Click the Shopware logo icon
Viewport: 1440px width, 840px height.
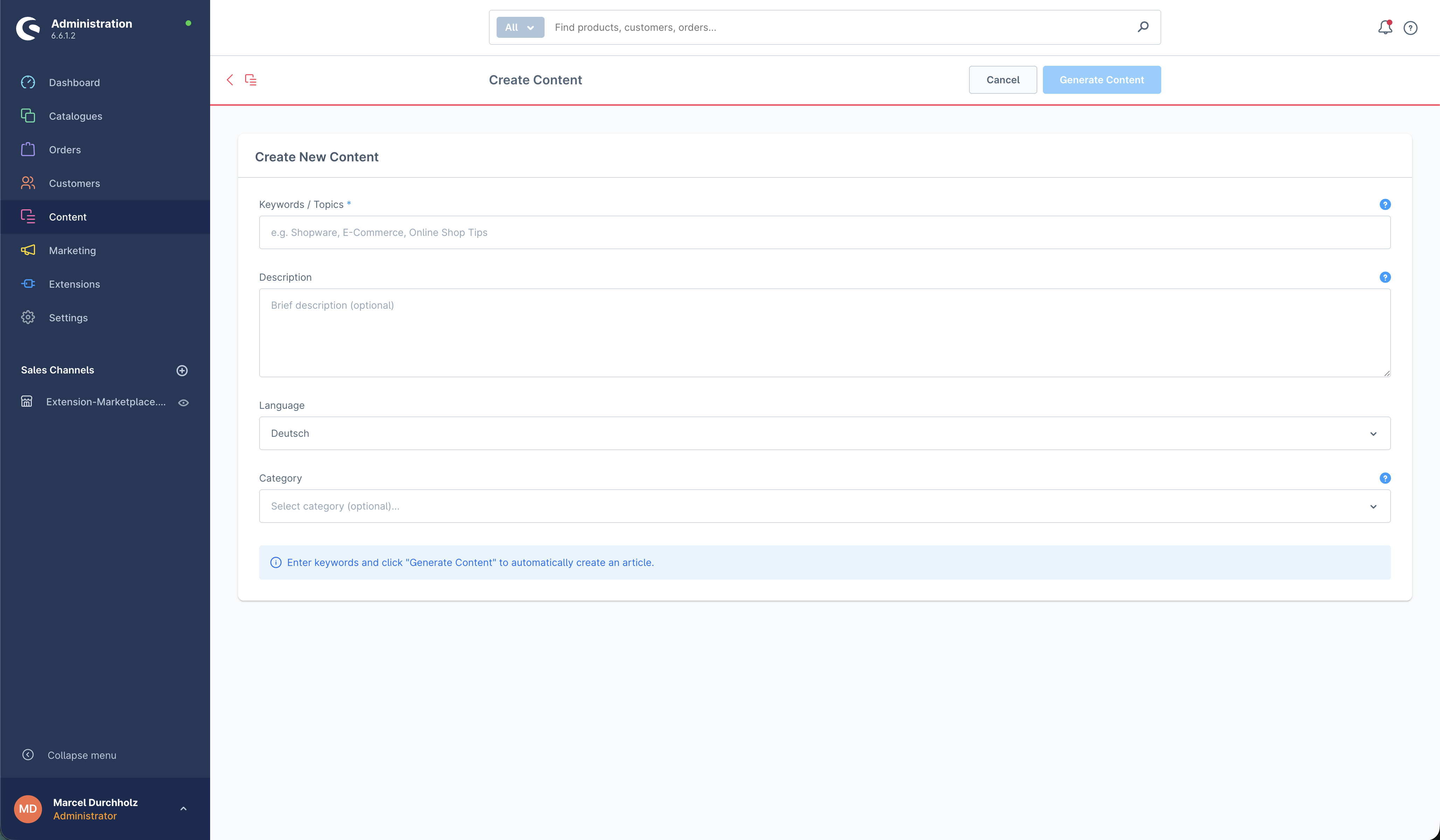click(x=28, y=28)
